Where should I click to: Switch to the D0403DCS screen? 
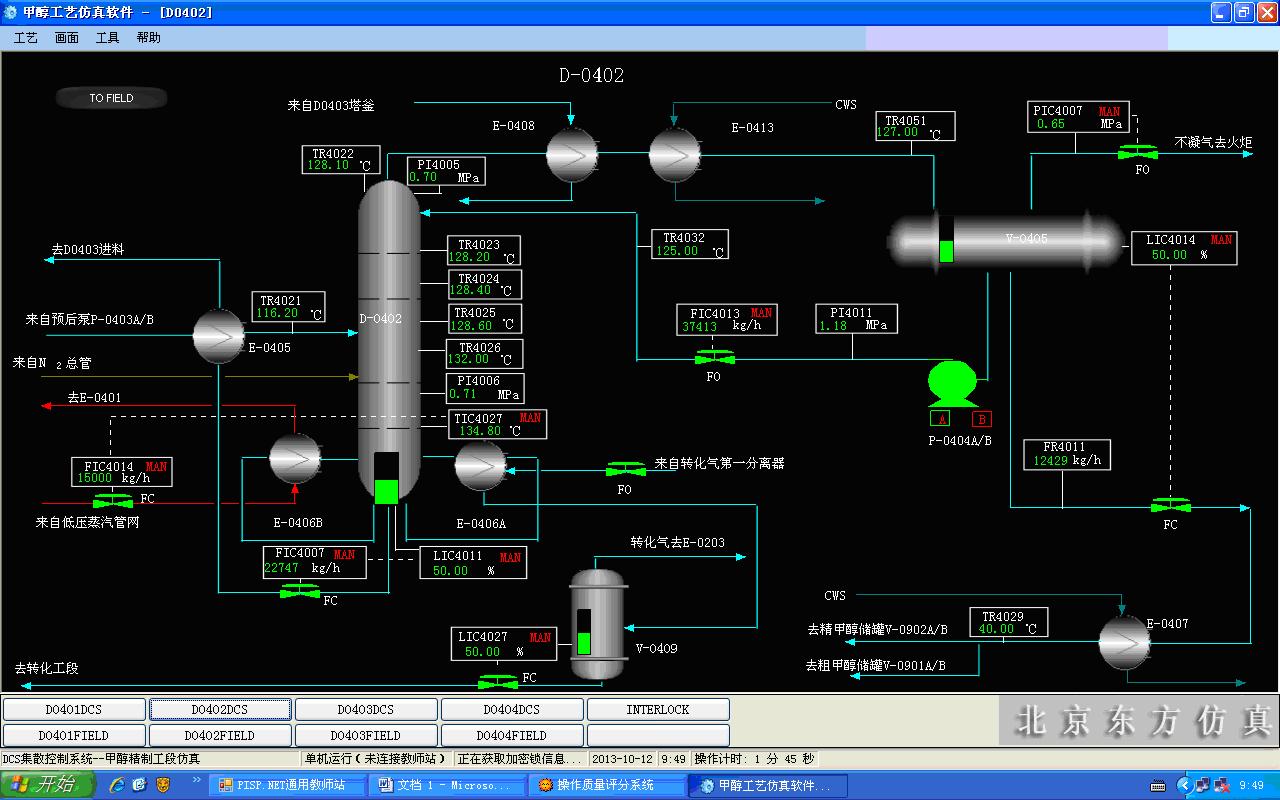click(x=366, y=710)
